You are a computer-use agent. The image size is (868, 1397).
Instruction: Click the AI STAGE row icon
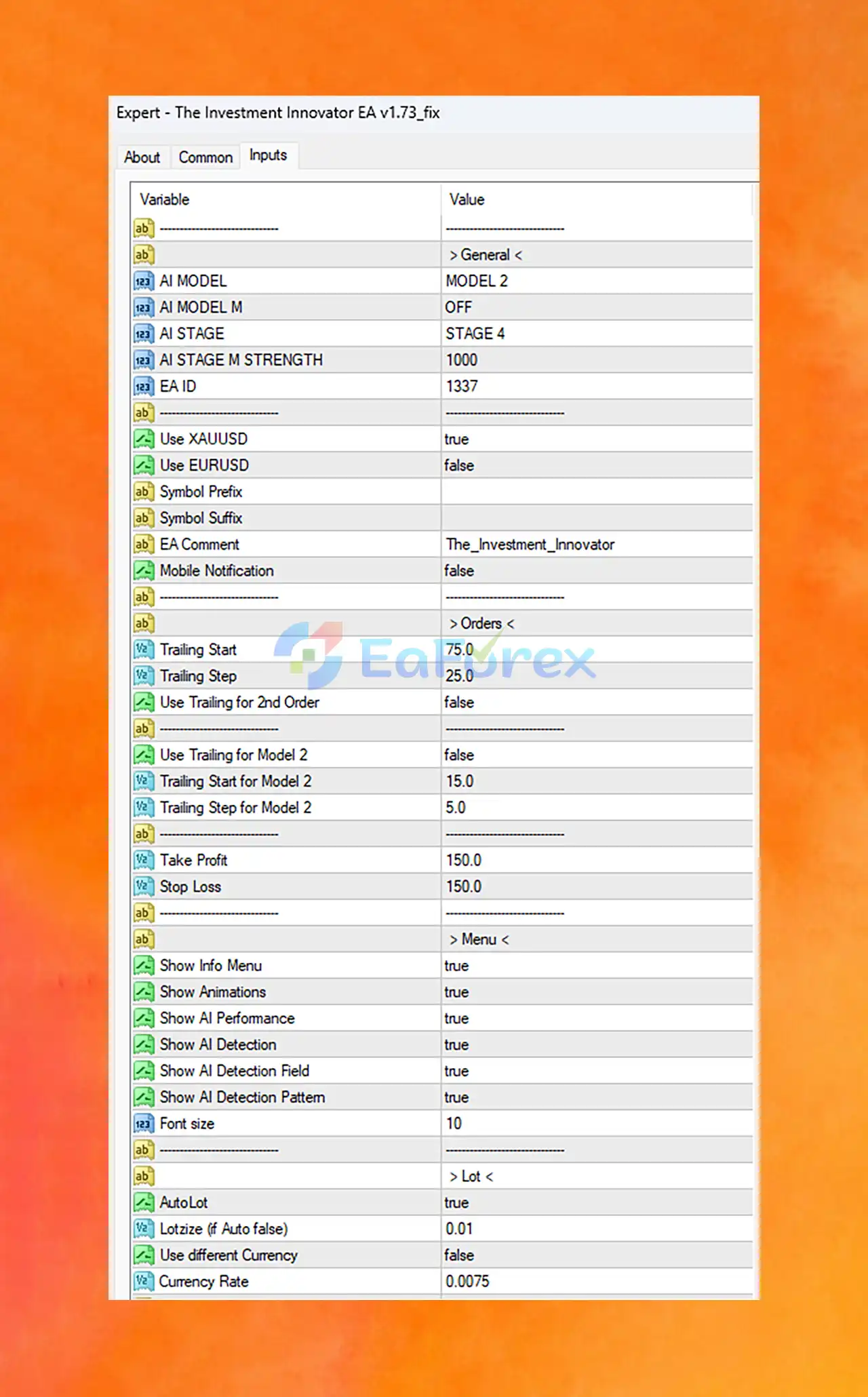pos(144,334)
